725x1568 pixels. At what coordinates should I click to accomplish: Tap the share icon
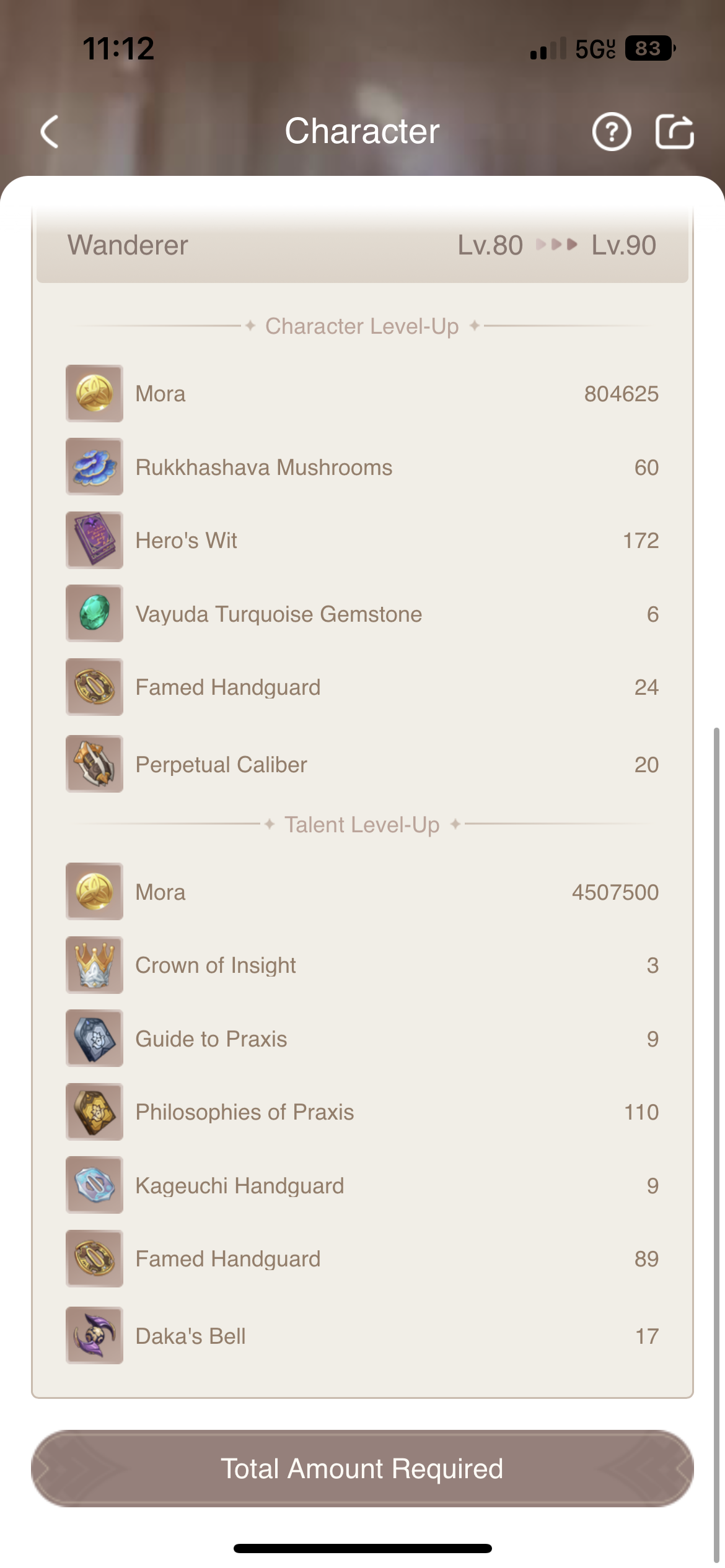coord(674,132)
